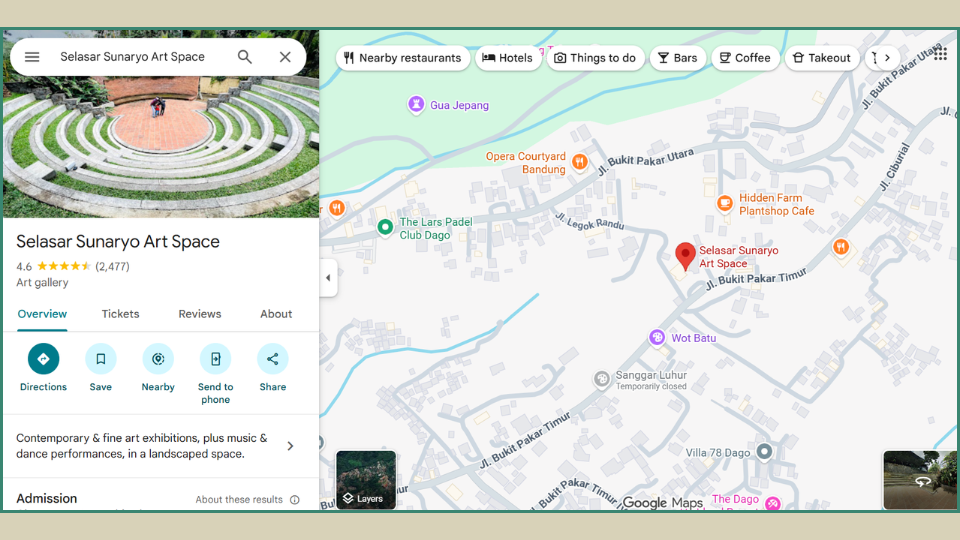Filter map by Hotels chip

pos(508,58)
